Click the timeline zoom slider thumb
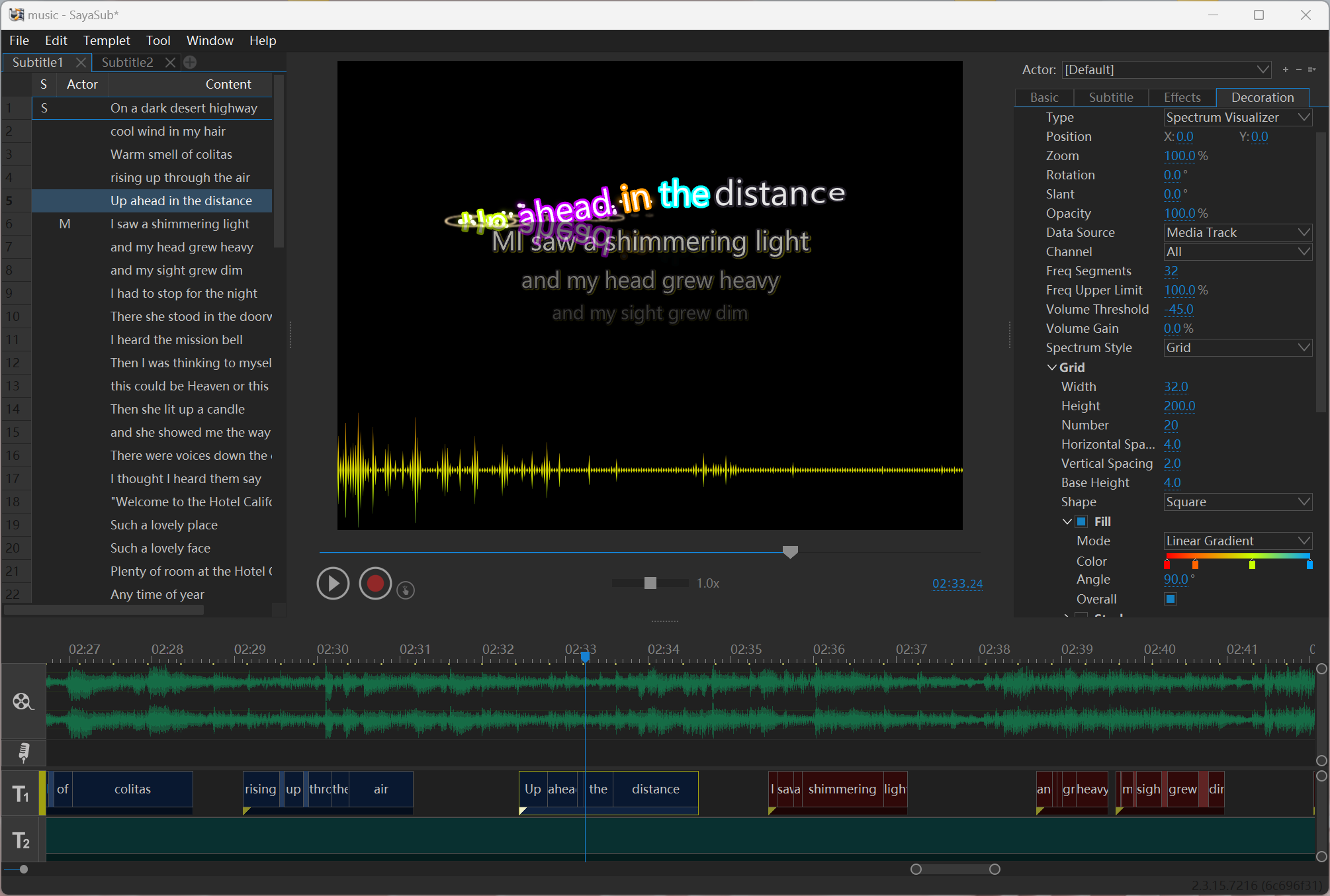Viewport: 1330px width, 896px height. point(24,869)
